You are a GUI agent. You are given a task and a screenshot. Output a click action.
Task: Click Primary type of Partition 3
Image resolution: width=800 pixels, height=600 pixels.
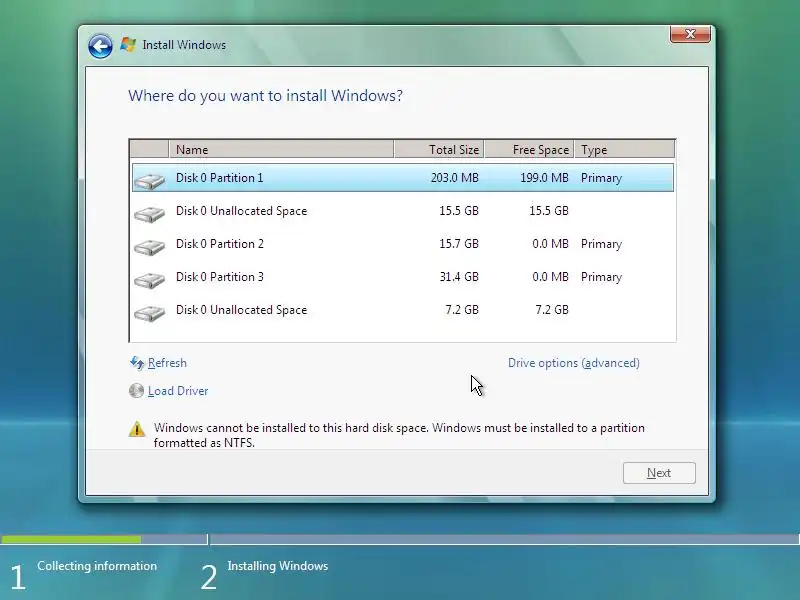click(602, 278)
